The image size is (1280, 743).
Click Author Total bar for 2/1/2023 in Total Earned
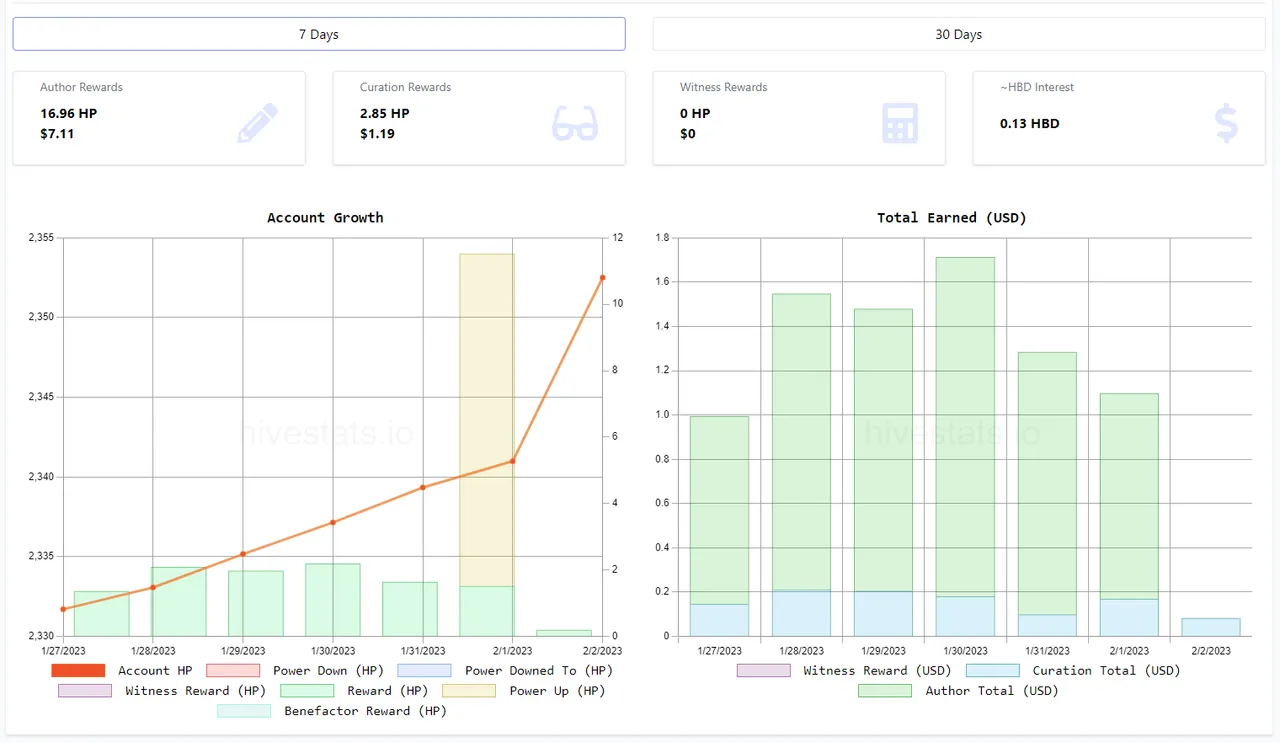1129,496
